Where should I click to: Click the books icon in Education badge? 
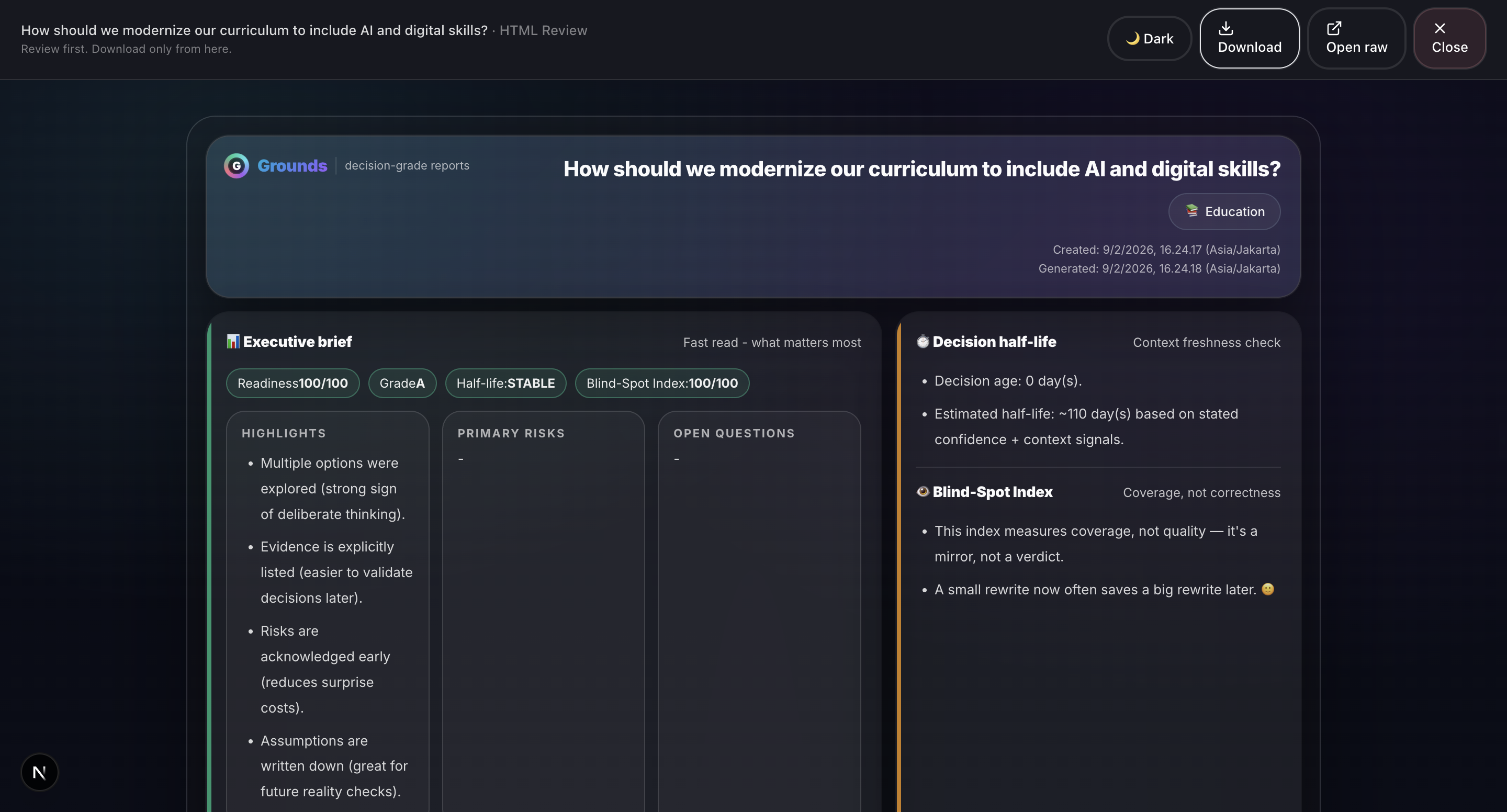click(1191, 211)
